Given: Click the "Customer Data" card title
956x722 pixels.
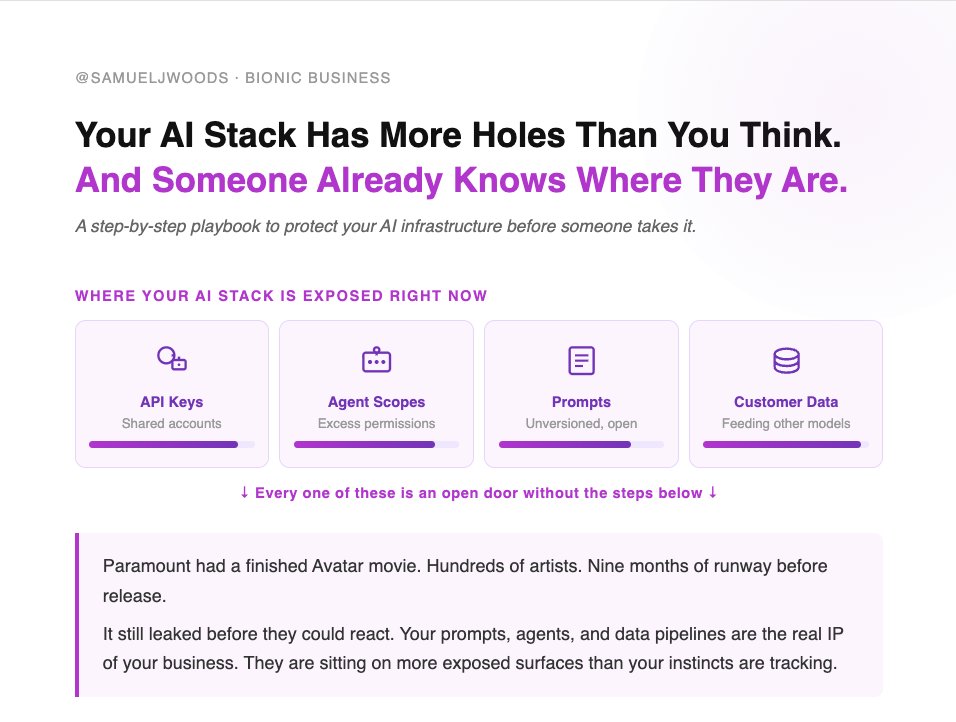Looking at the screenshot, I should 786,402.
